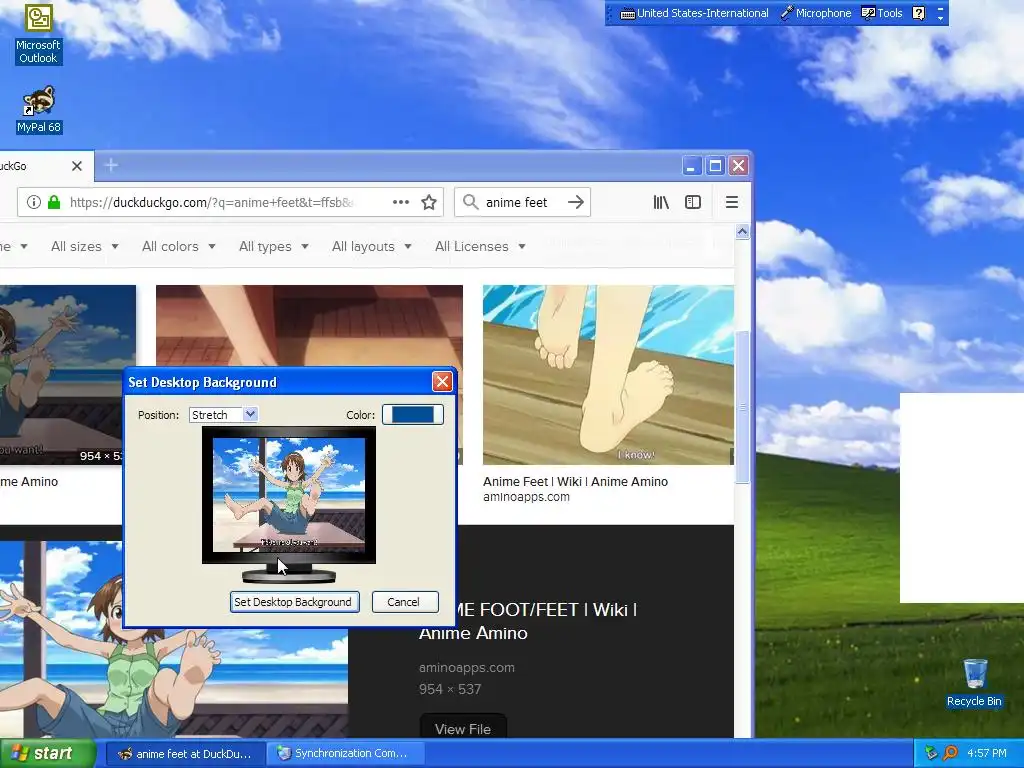This screenshot has width=1024, height=768.
Task: Open the MyPal 68 desktop shortcut
Action: coord(39,110)
